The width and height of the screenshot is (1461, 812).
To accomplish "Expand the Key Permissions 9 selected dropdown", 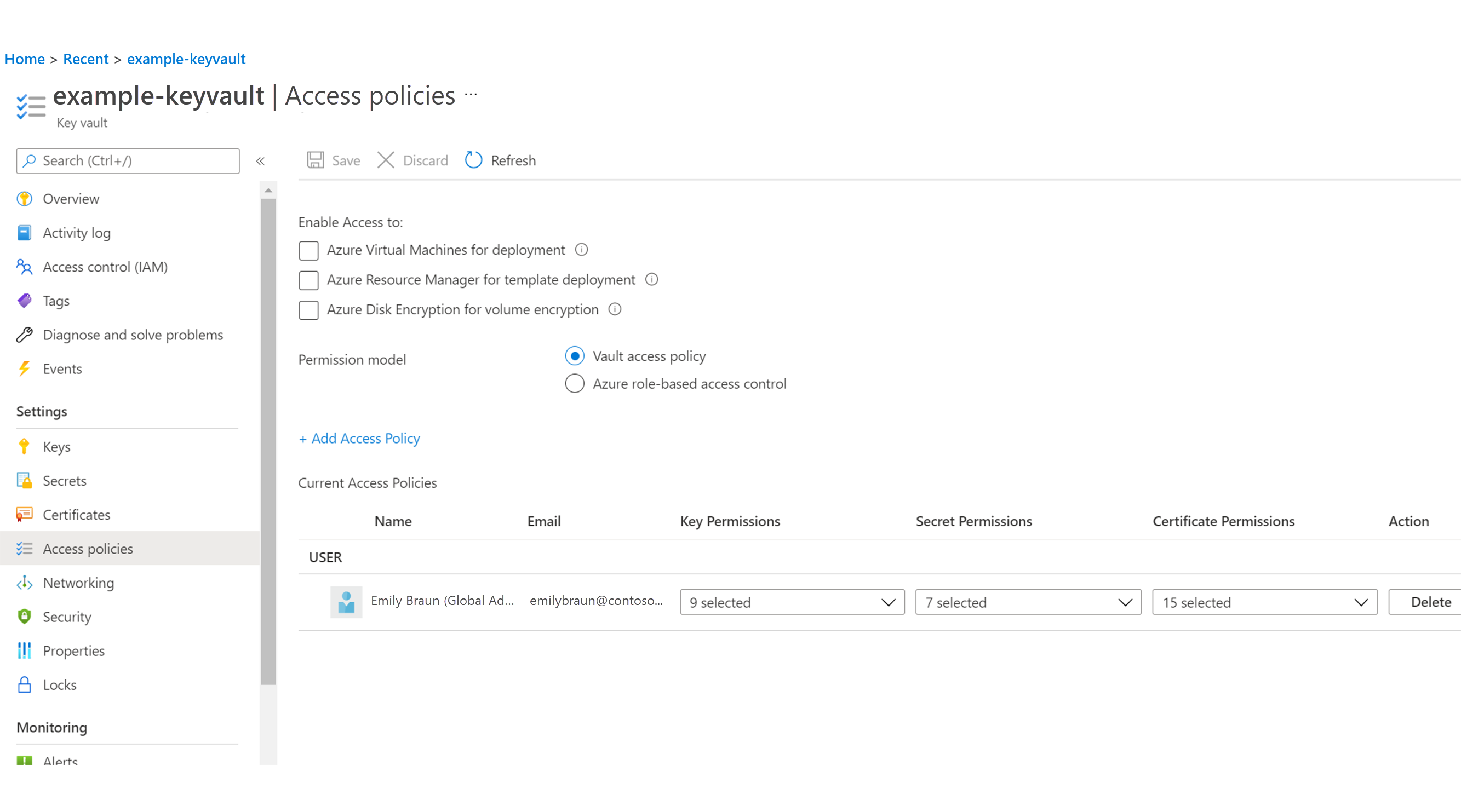I will pos(792,602).
